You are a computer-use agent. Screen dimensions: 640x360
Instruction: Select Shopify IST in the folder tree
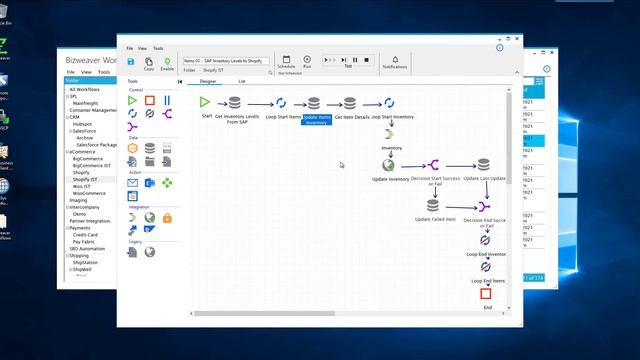point(85,180)
